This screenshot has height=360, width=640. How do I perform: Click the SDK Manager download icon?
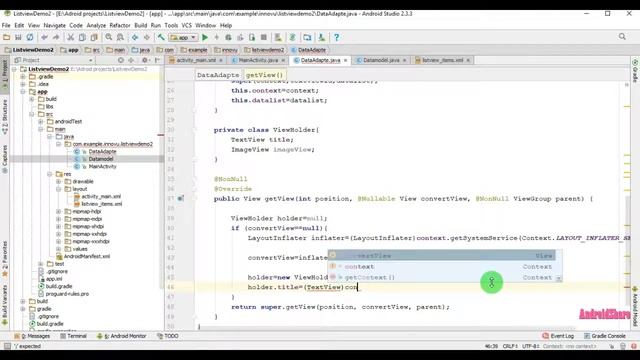tap(322, 37)
